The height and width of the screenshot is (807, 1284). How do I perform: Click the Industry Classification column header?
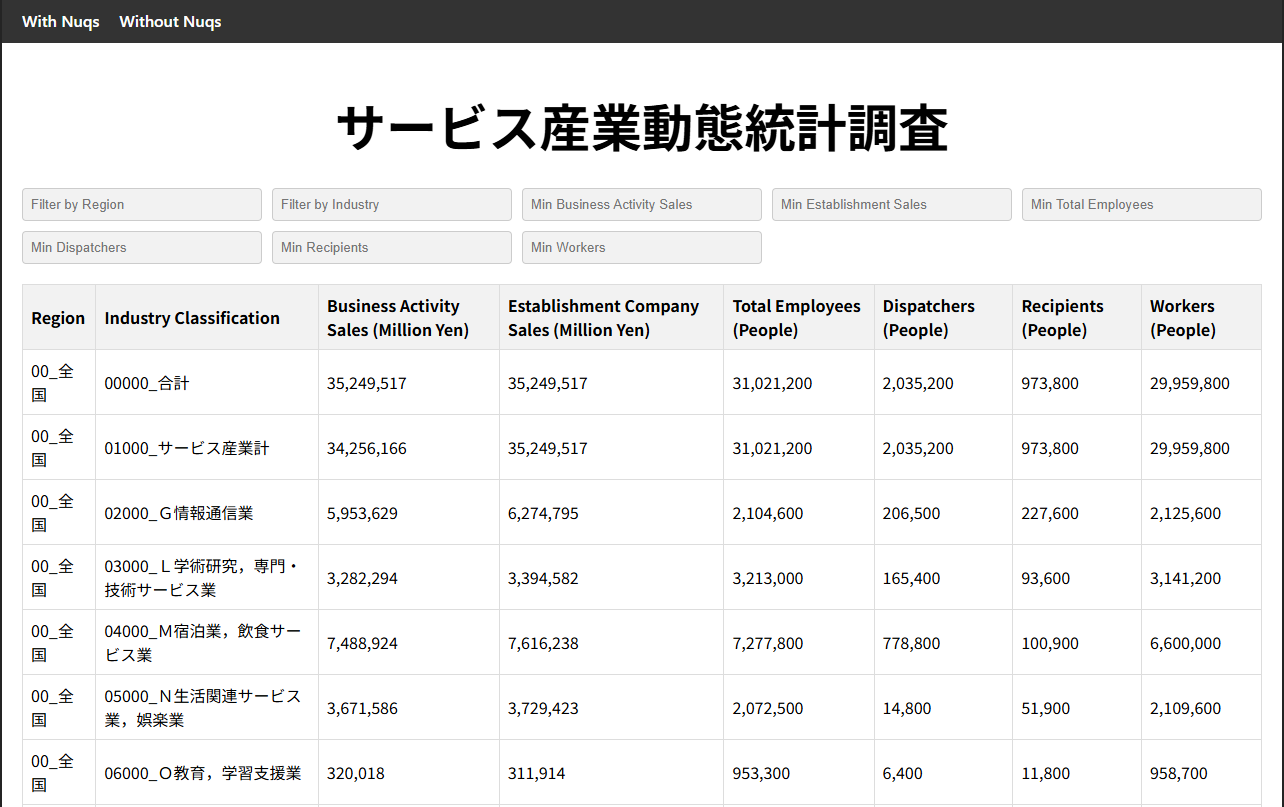pos(192,318)
